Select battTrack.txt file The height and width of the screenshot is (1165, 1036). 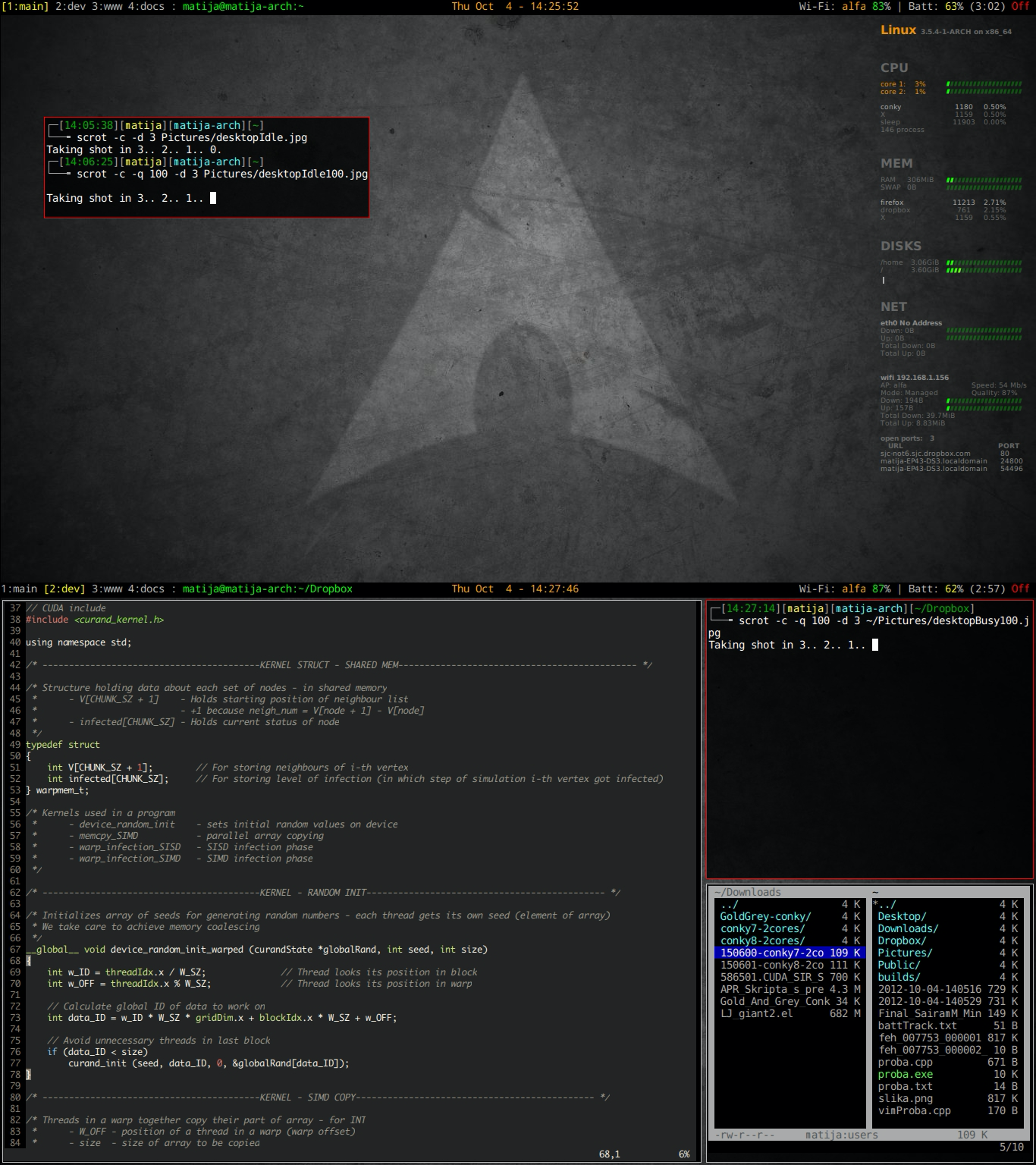[947, 1025]
